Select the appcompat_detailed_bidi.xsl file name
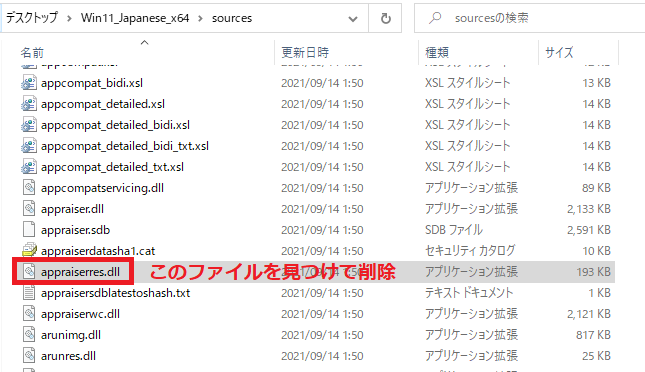This screenshot has width=645, height=372. click(x=115, y=125)
